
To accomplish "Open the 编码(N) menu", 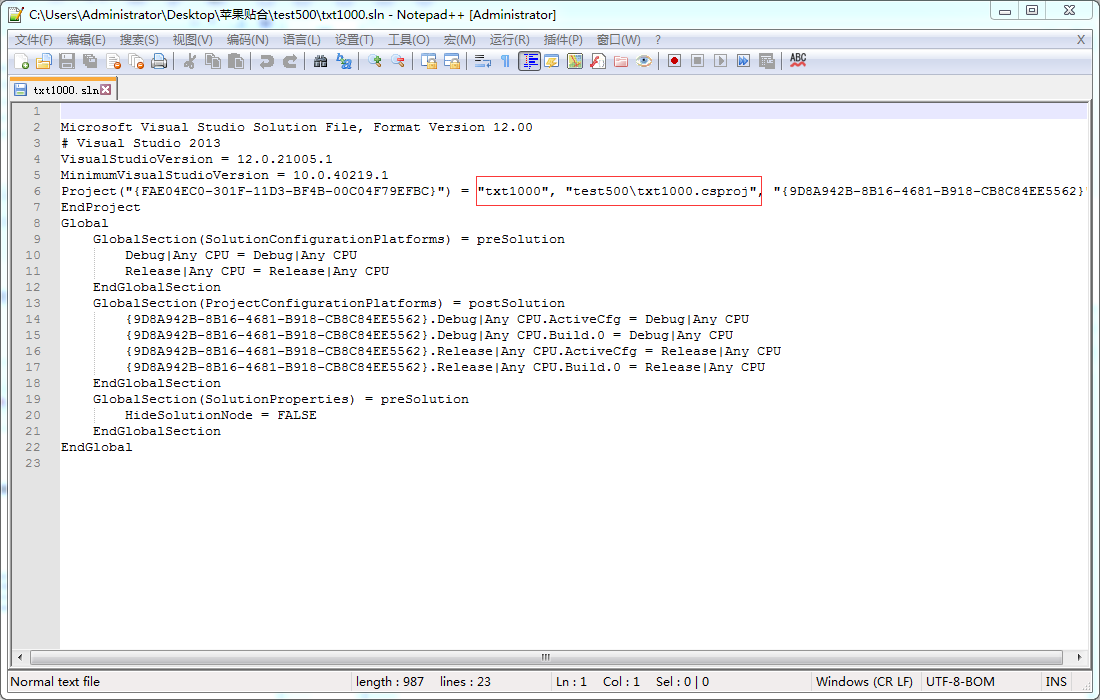I will 247,39.
